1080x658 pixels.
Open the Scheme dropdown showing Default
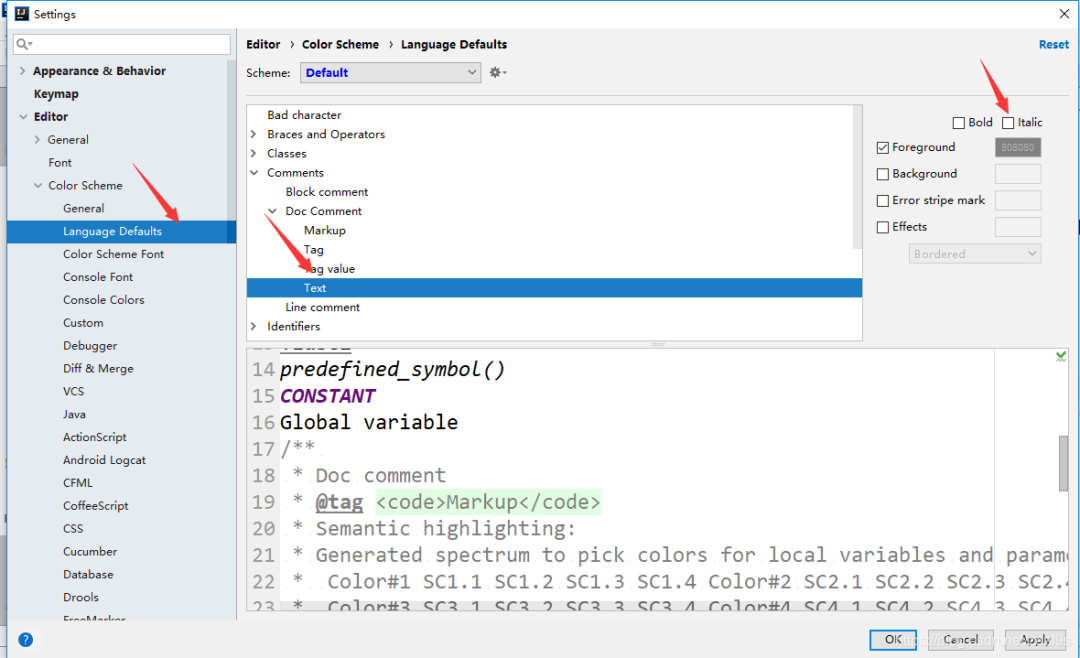point(390,72)
